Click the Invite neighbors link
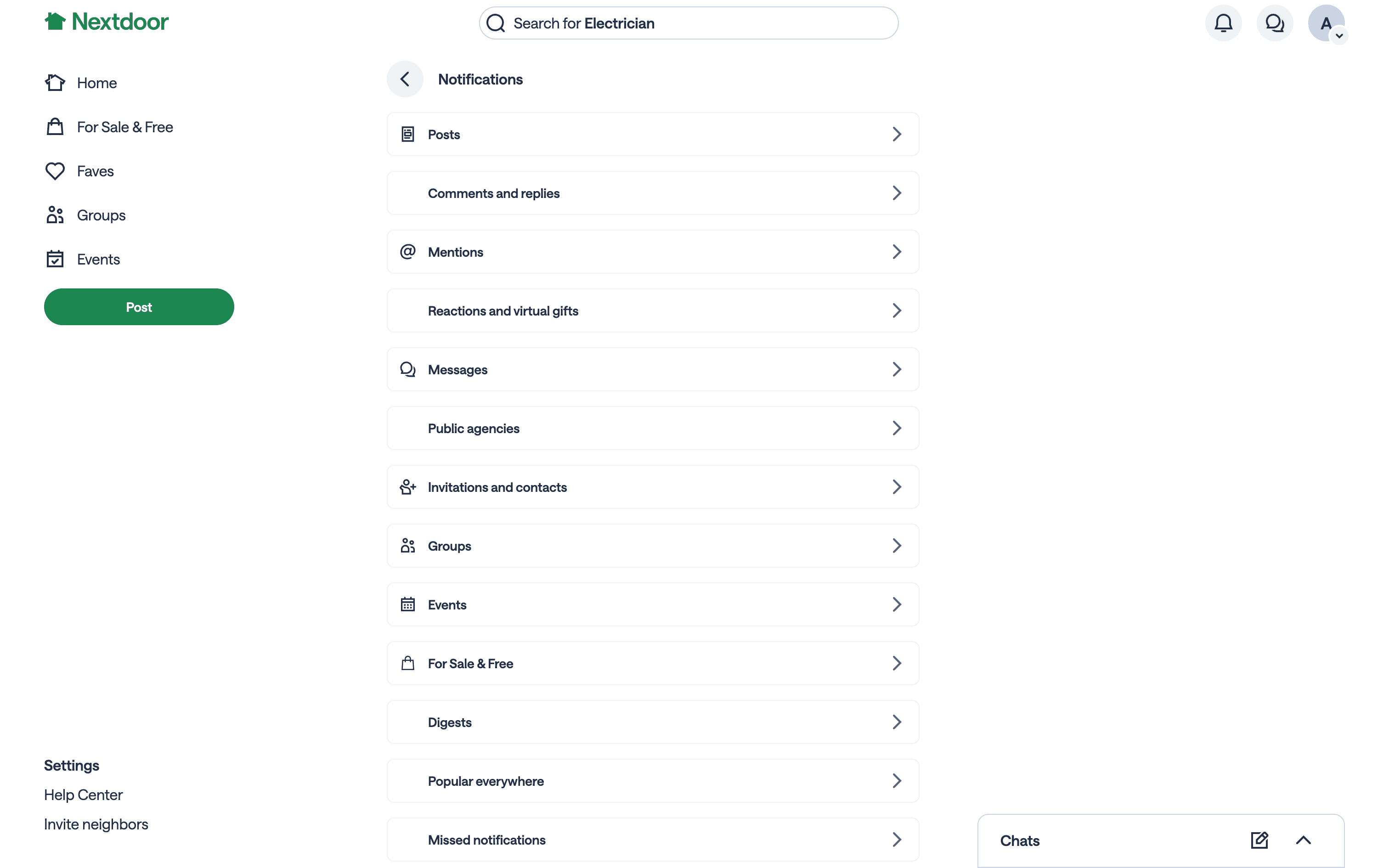Viewport: 1389px width, 868px height. [96, 824]
